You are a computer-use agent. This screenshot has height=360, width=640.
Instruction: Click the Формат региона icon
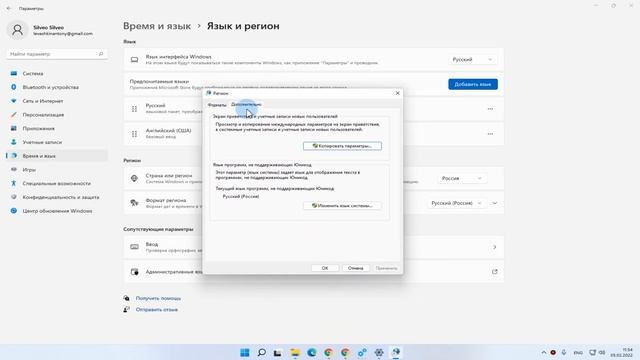click(134, 203)
